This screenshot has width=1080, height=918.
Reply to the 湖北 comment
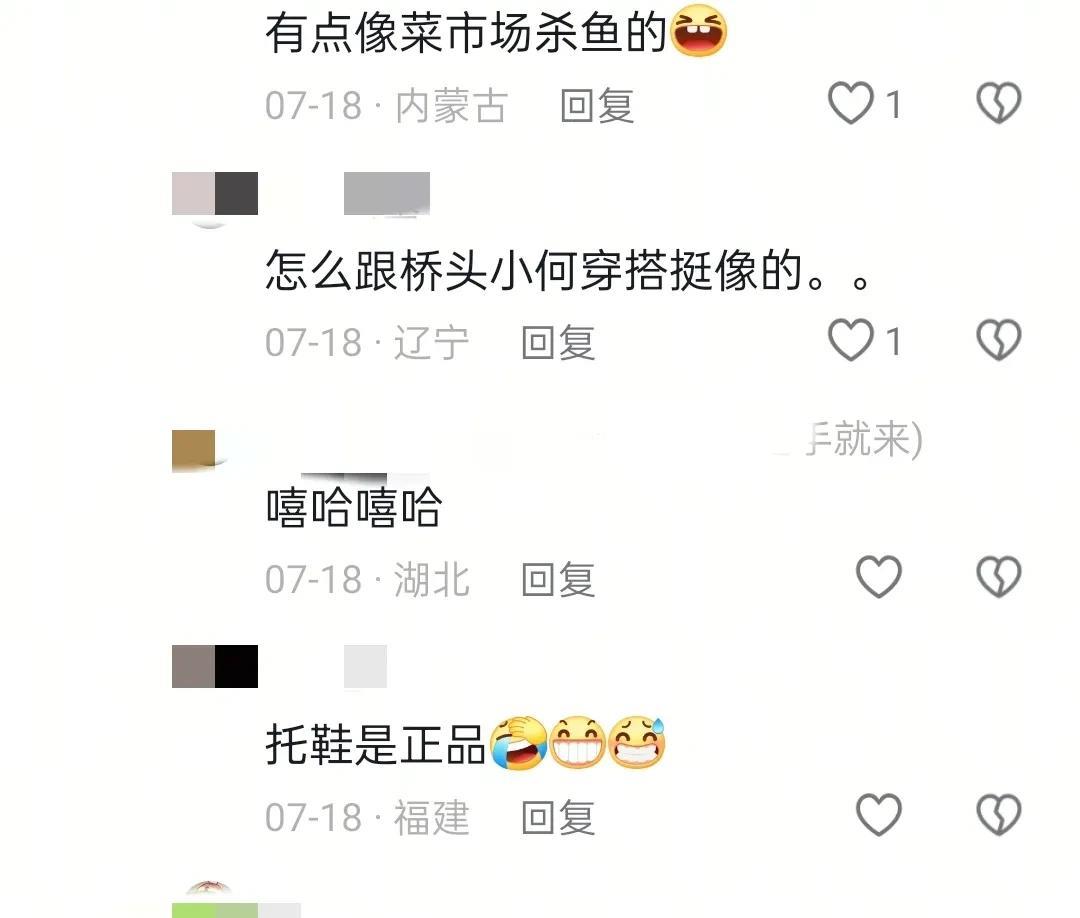(x=559, y=580)
